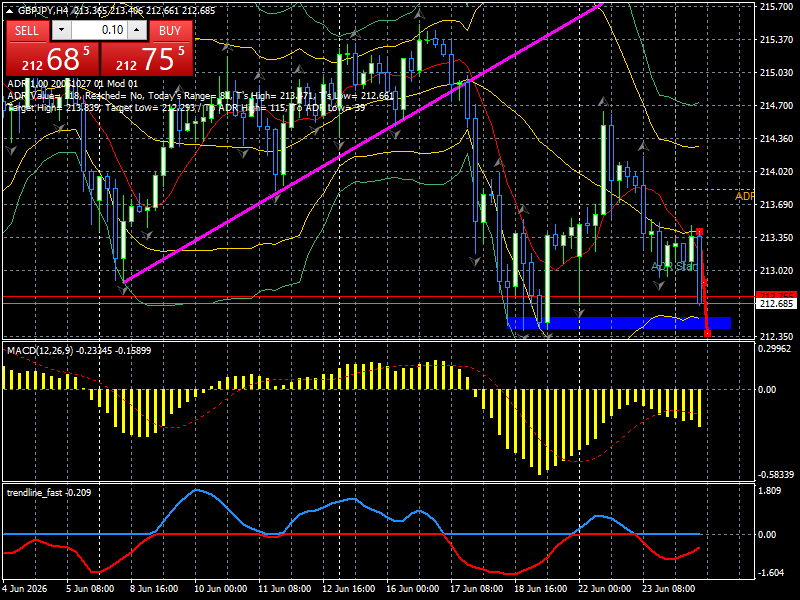Click the gray 'ADR Star' chart label
The image size is (800, 600).
[x=674, y=266]
